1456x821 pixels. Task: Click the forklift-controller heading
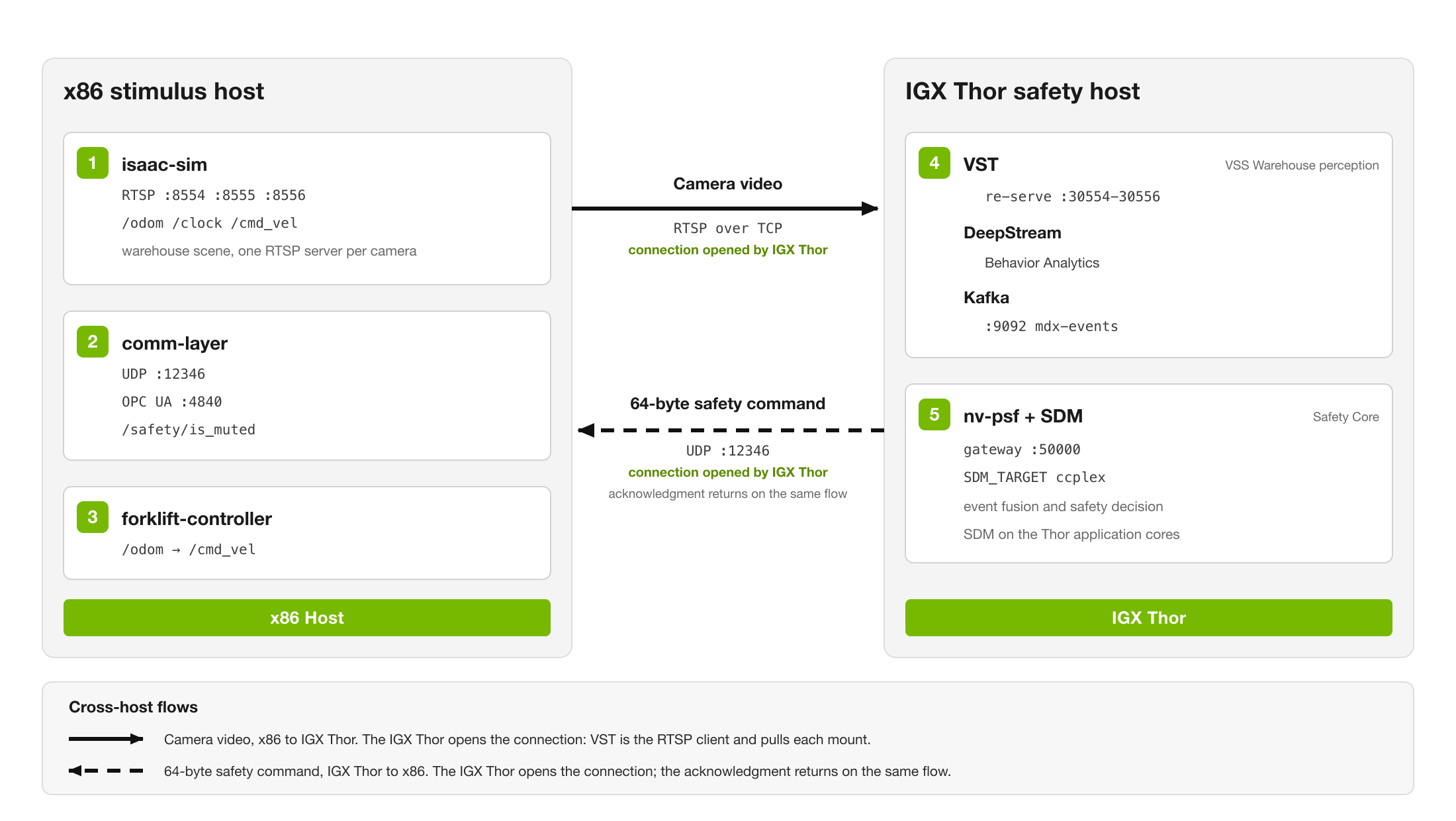pyautogui.click(x=197, y=519)
